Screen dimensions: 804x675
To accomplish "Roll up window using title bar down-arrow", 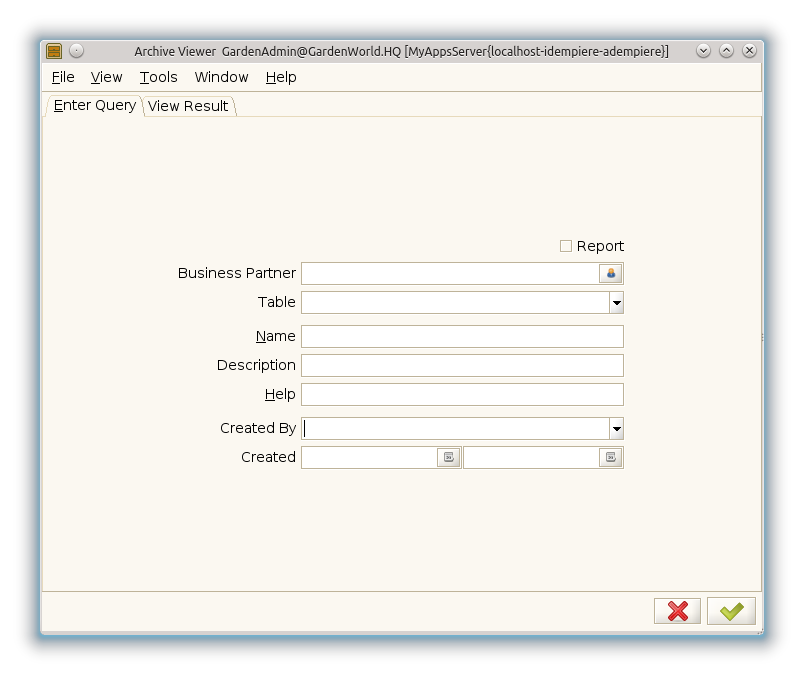I will (x=703, y=51).
